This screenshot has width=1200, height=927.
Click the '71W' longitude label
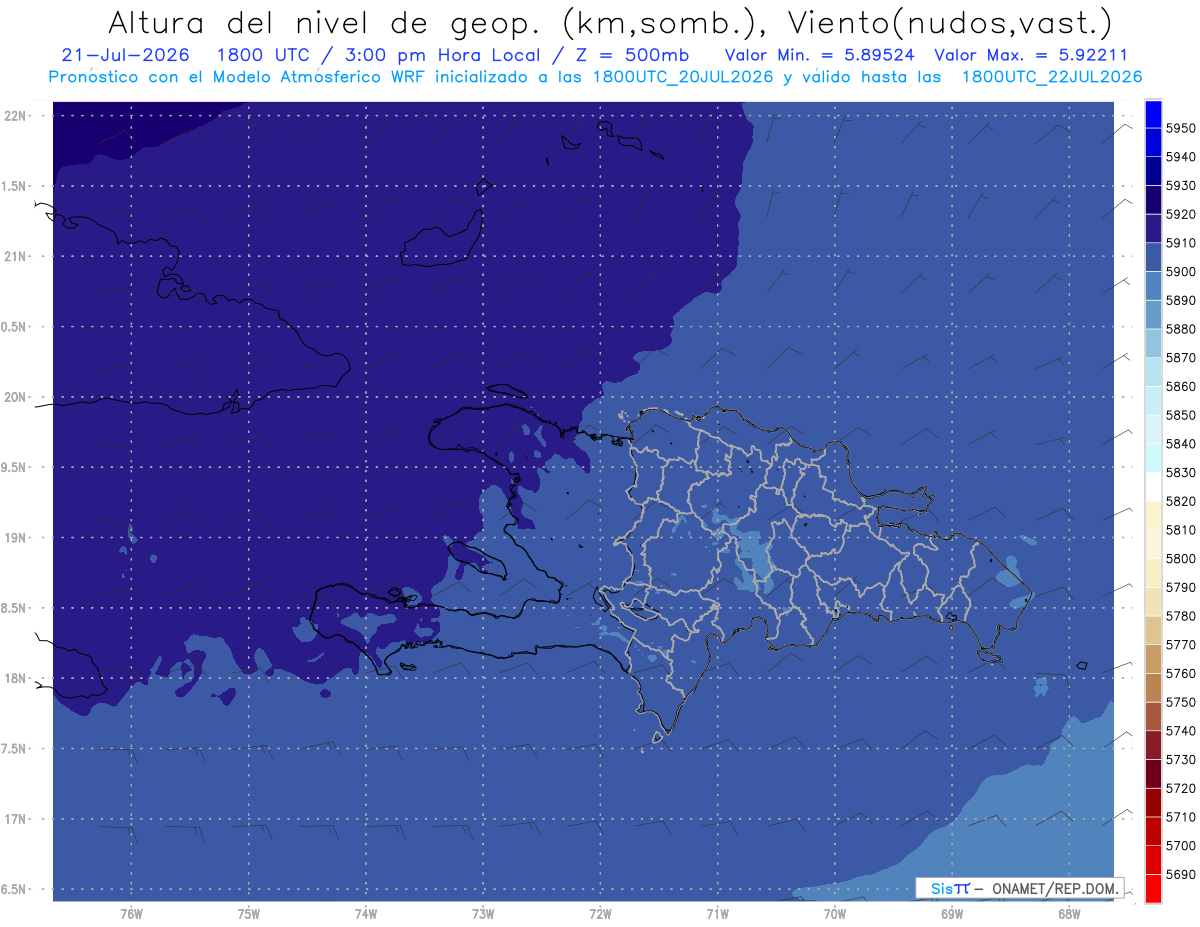[717, 913]
